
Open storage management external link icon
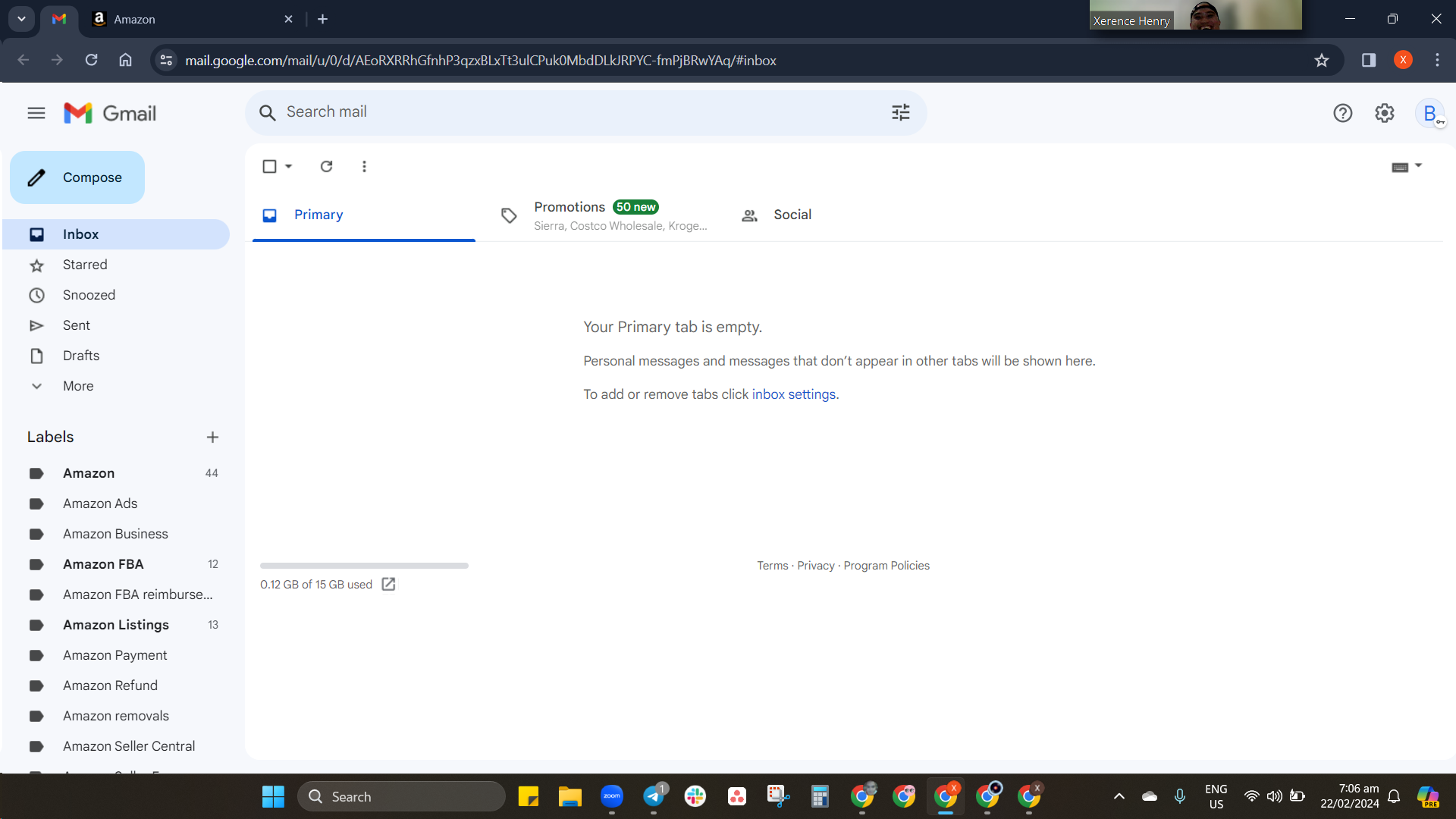[388, 584]
